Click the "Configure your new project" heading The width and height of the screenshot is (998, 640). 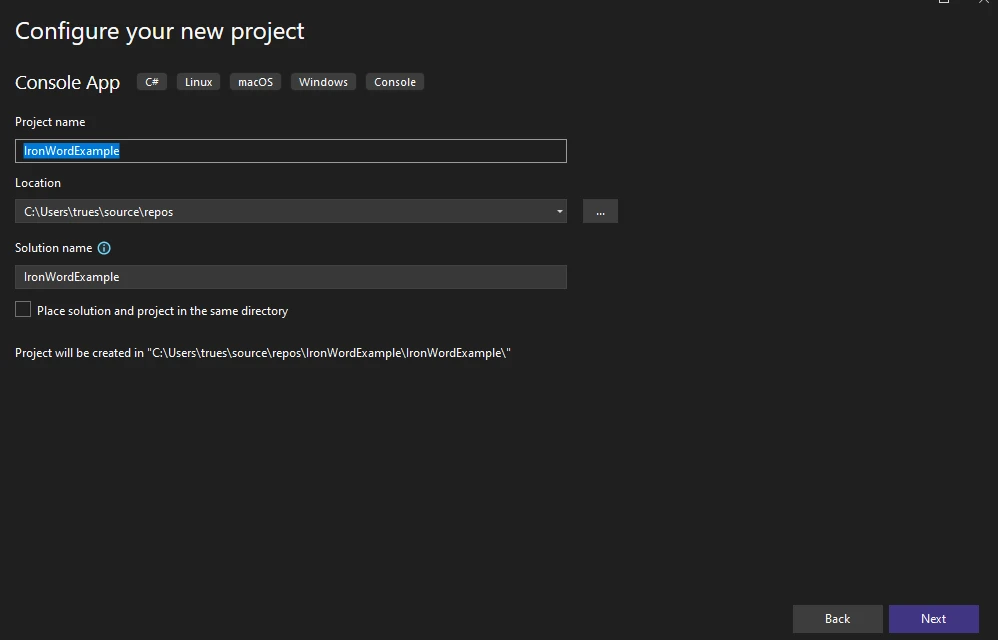tap(160, 31)
